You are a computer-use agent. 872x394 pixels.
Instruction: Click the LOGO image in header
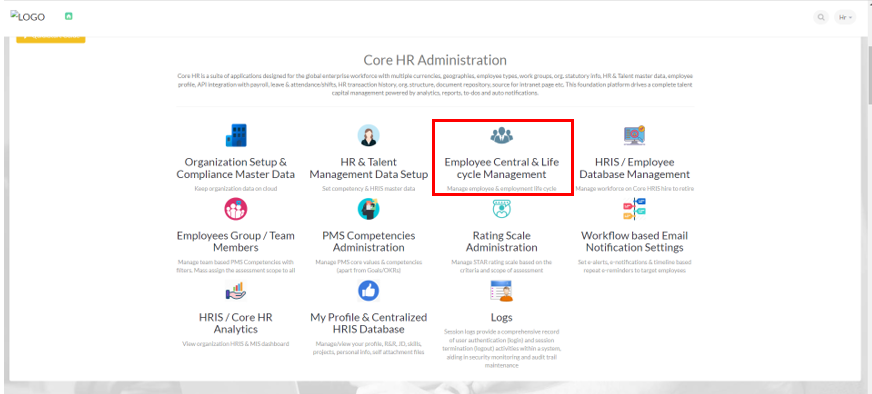coord(28,17)
